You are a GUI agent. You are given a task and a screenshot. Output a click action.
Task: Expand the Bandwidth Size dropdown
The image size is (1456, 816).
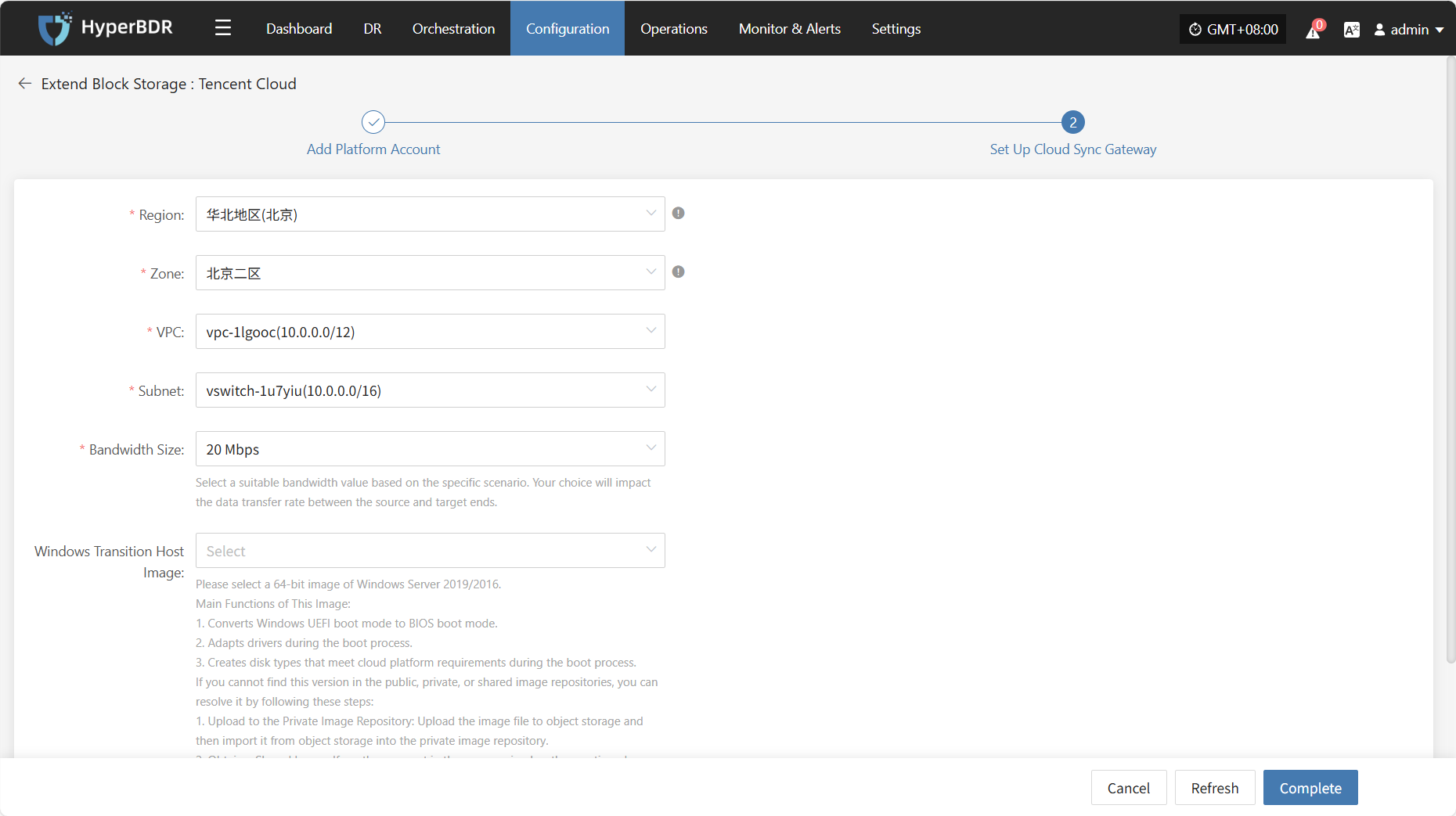(431, 448)
